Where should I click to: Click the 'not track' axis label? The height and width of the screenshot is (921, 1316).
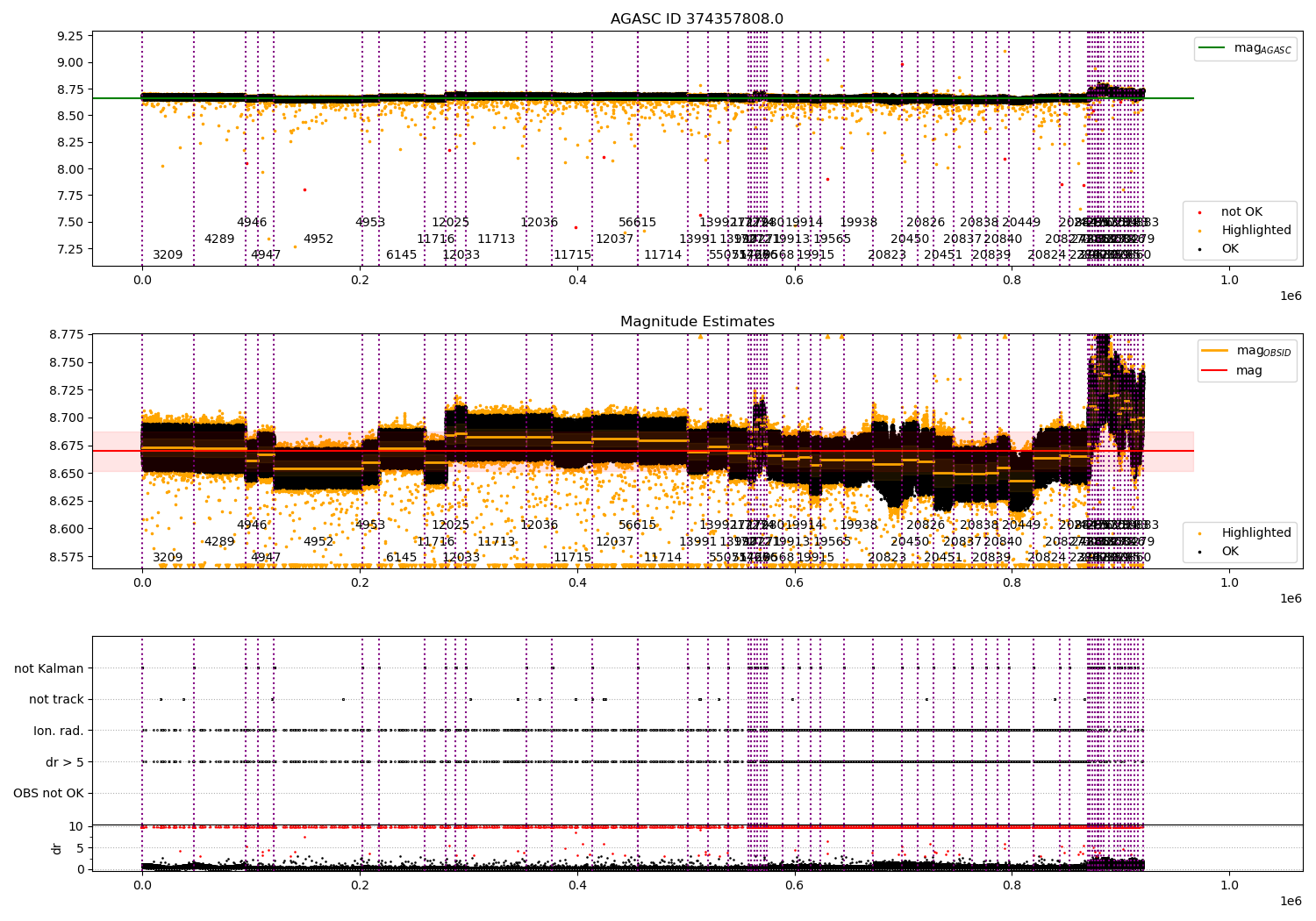pyautogui.click(x=56, y=699)
